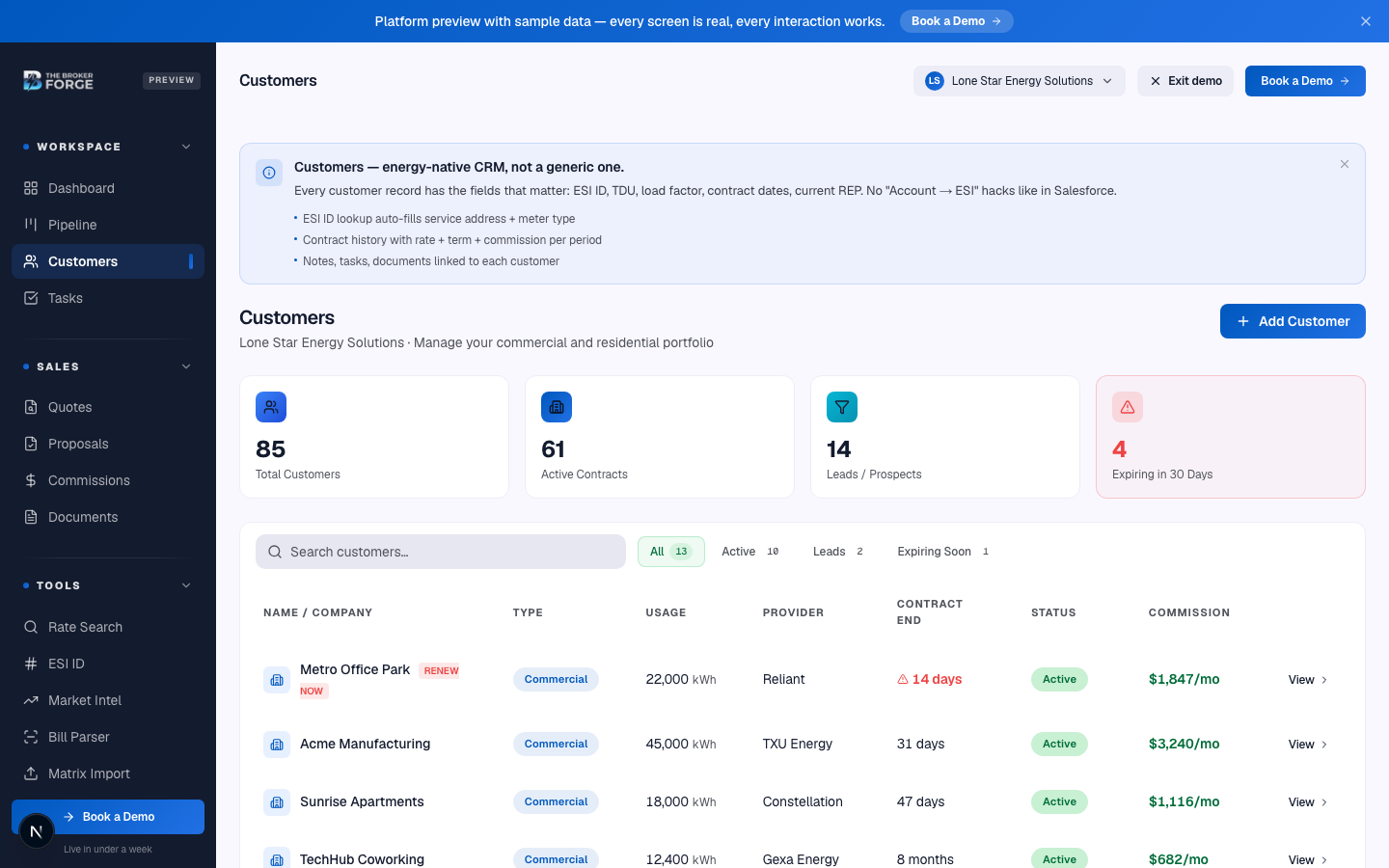Click the Leads / Prospects funnel icon
This screenshot has width=1389, height=868.
click(x=842, y=407)
